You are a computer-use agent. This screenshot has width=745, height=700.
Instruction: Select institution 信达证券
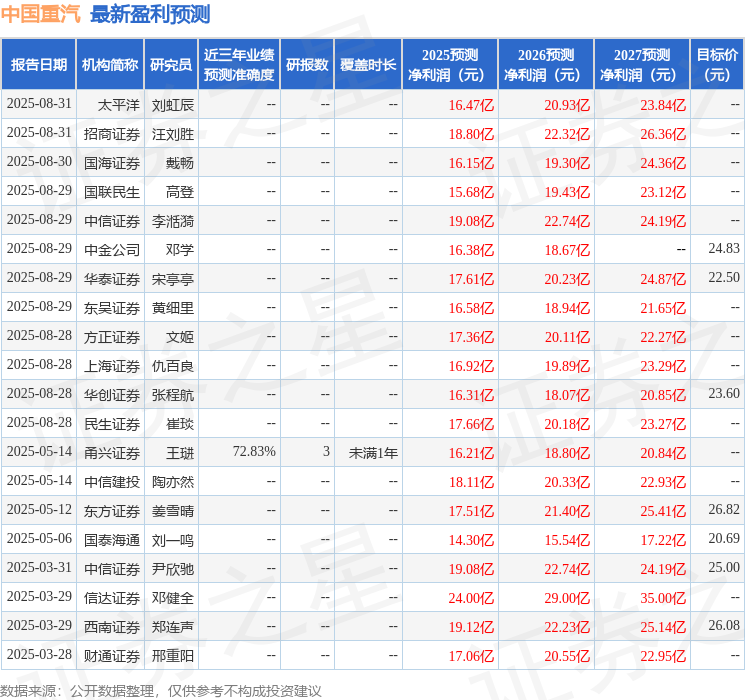[x=112, y=598]
